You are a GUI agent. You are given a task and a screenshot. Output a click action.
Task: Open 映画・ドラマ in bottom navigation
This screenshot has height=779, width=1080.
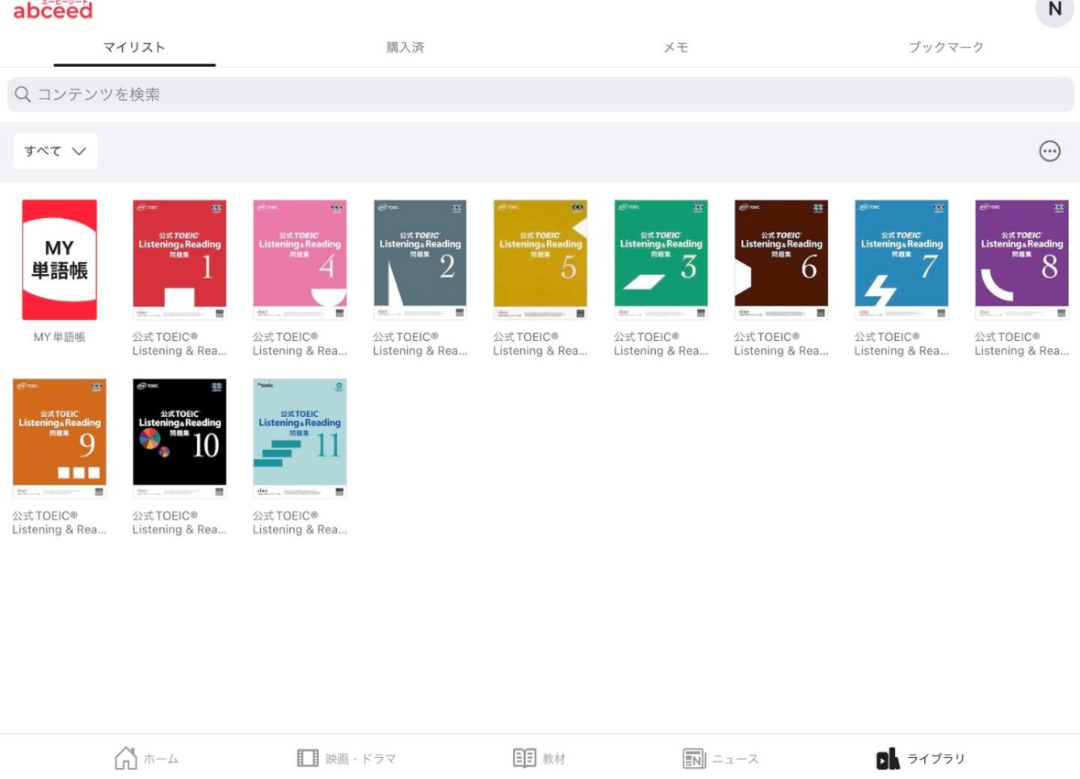[346, 758]
